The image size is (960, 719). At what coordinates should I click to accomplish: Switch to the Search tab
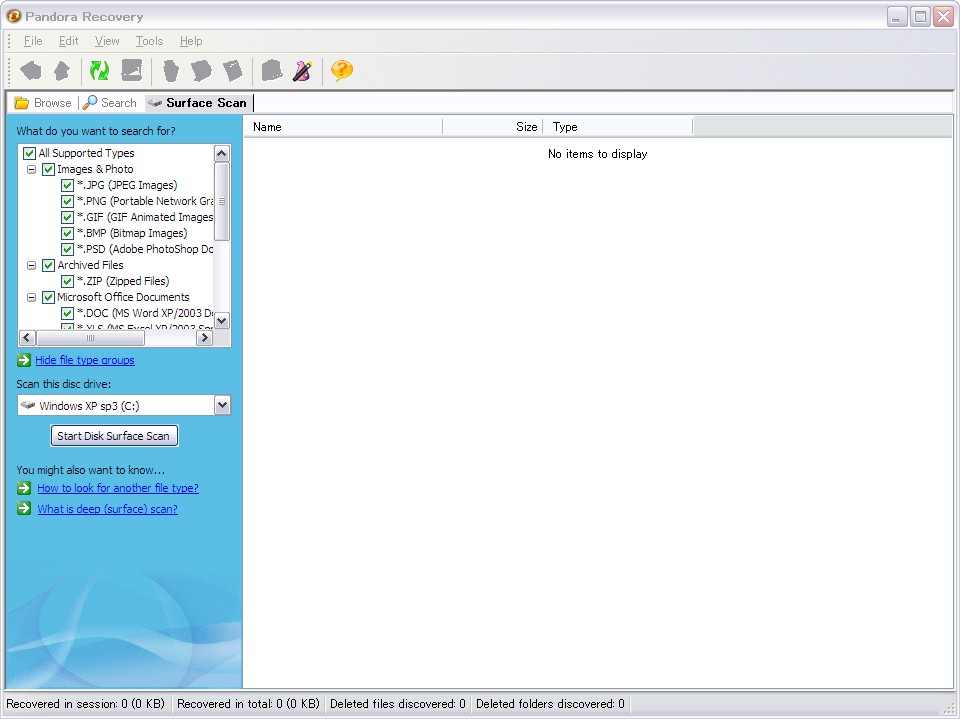tap(110, 103)
